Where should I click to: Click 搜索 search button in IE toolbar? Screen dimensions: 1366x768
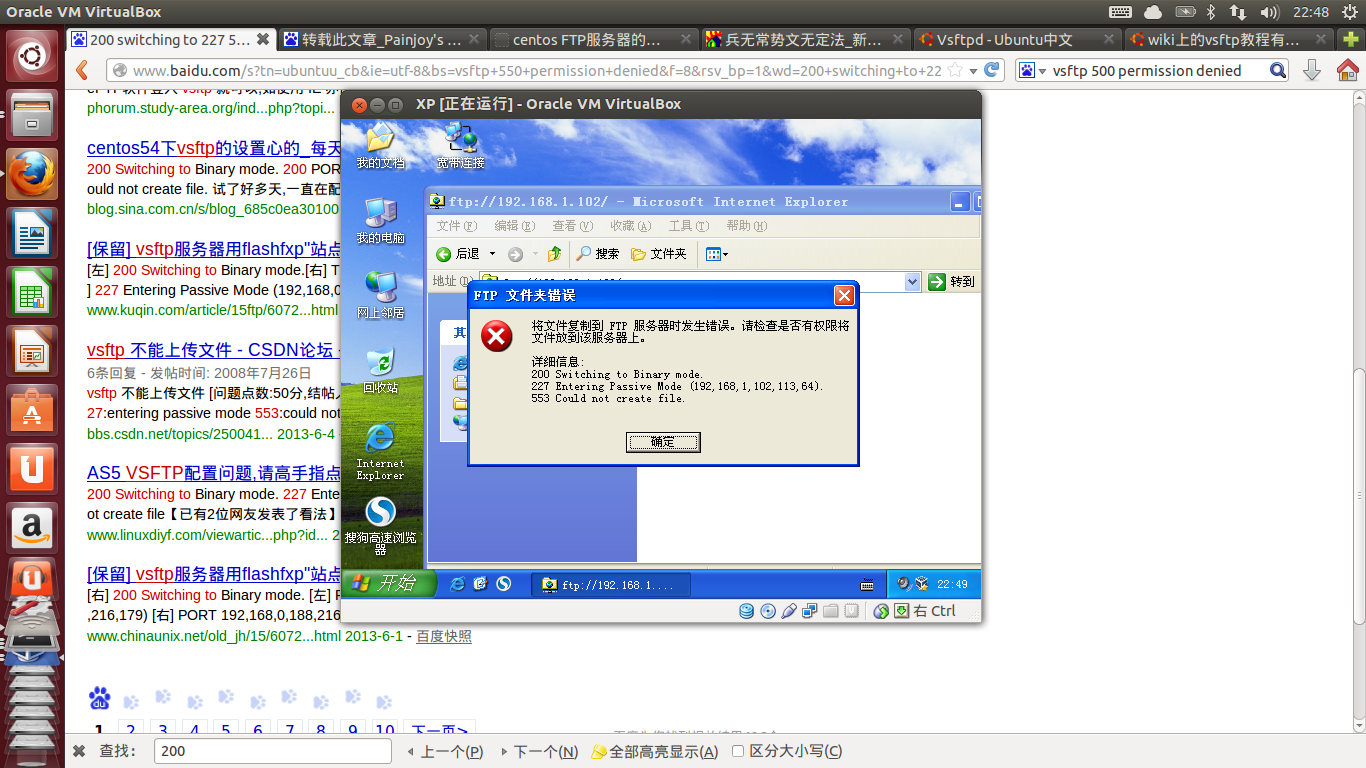coord(597,254)
